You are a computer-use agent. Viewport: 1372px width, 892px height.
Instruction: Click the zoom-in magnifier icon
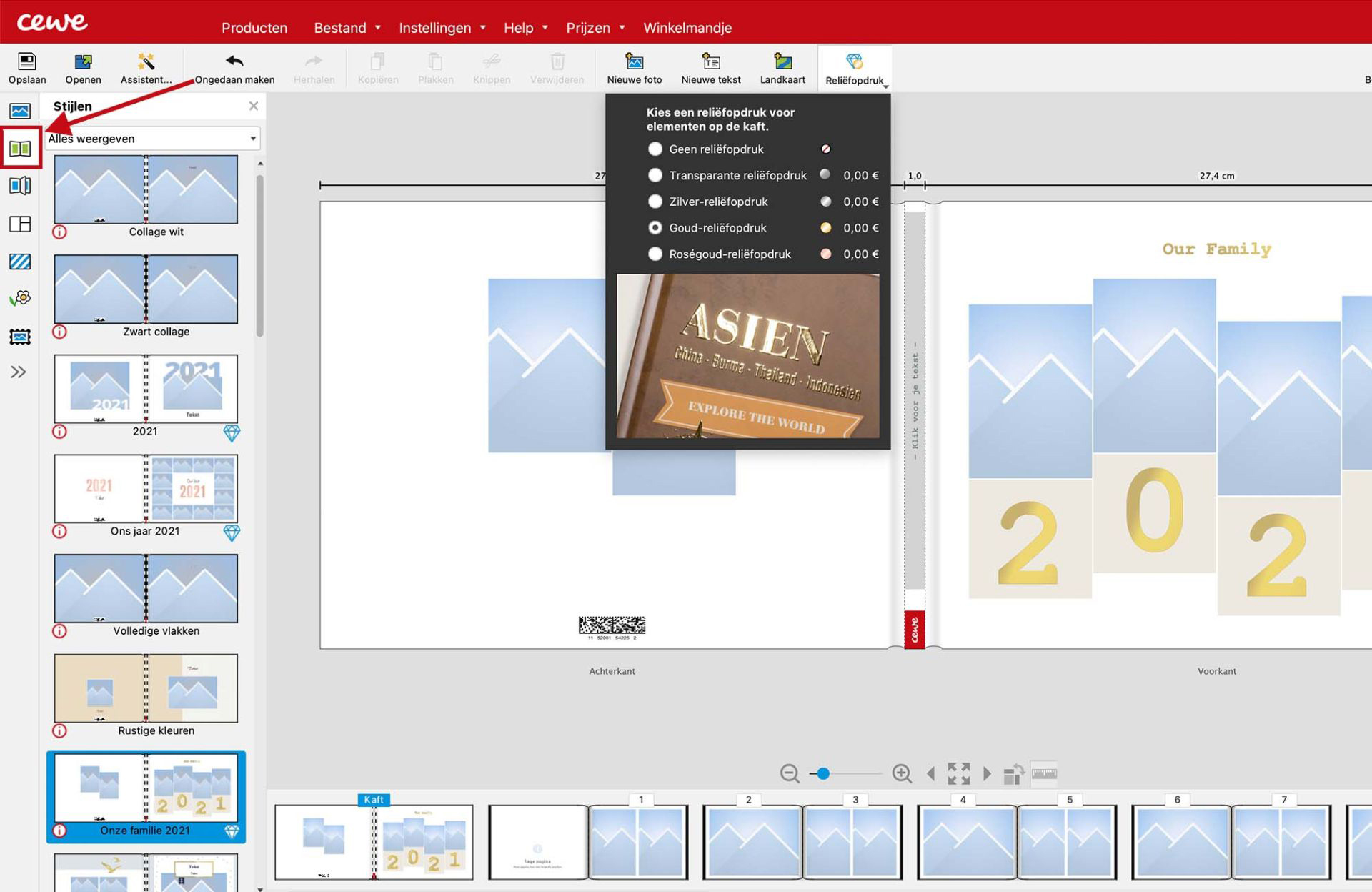tap(901, 773)
